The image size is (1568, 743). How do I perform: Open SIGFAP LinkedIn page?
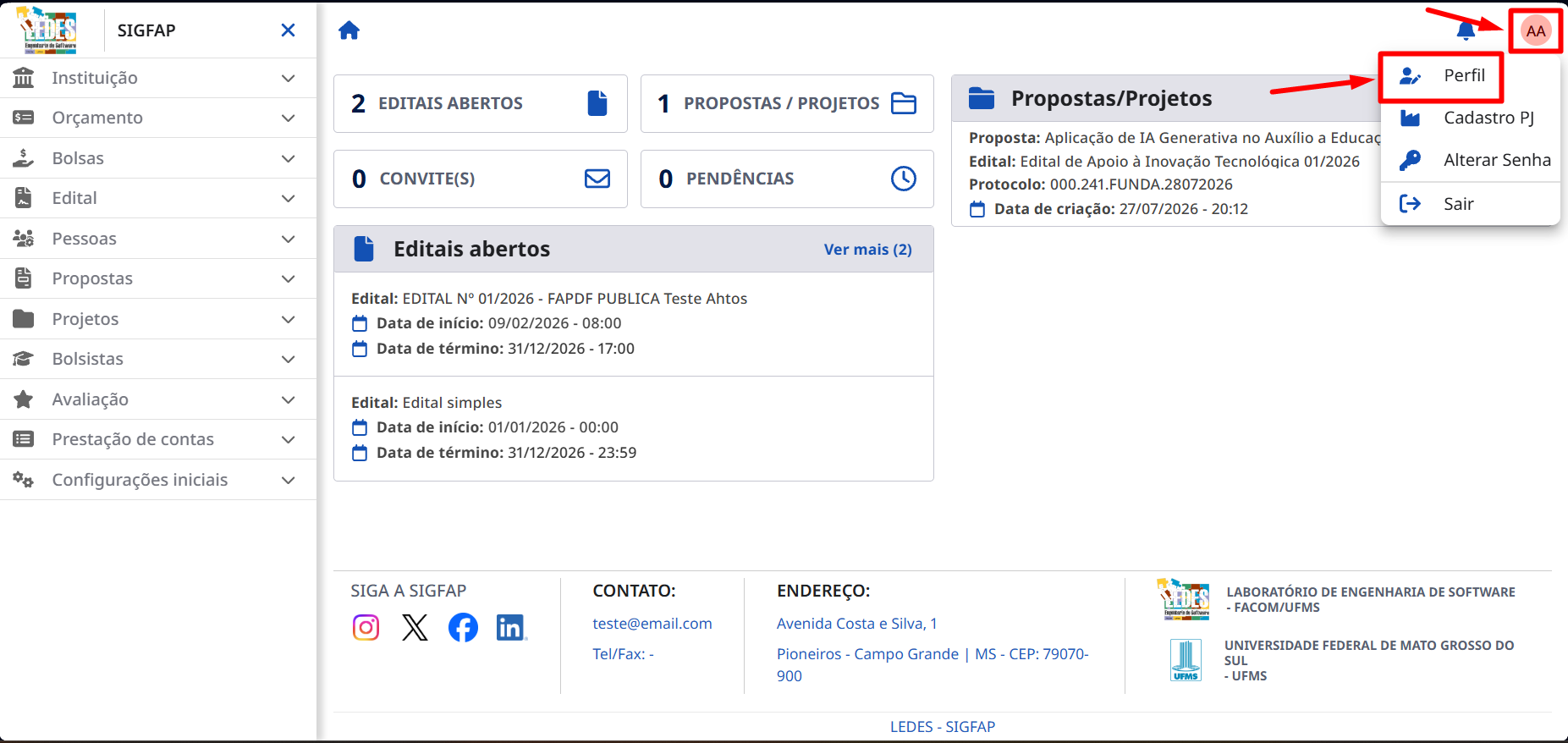coord(511,627)
